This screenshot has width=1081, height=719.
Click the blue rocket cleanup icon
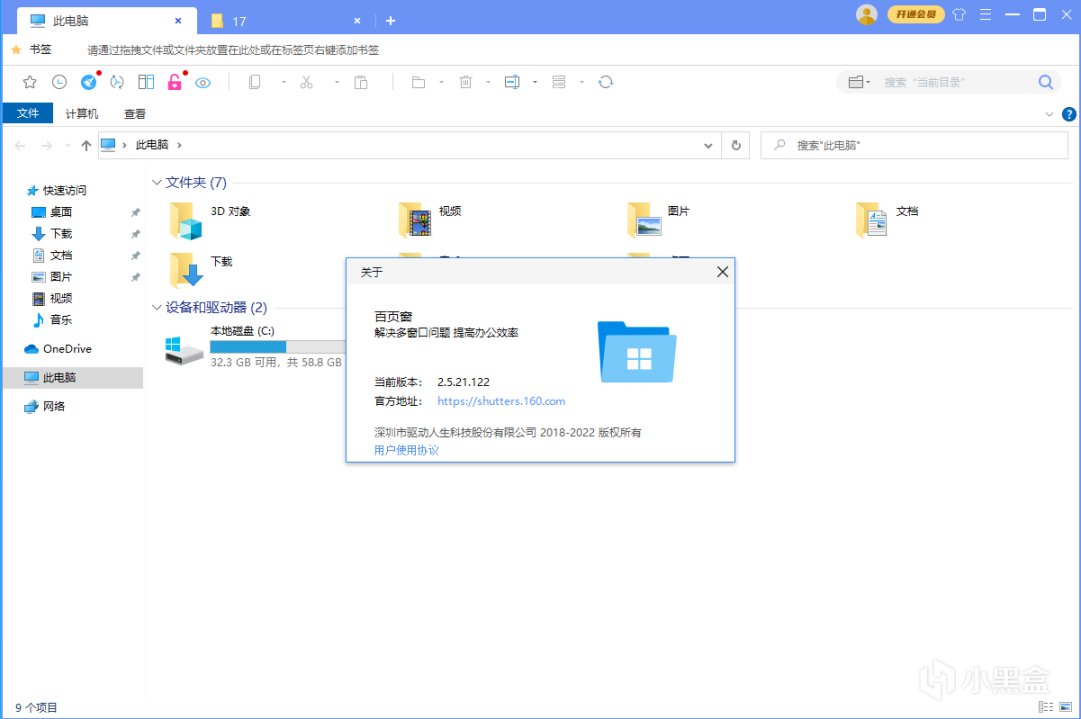89,82
